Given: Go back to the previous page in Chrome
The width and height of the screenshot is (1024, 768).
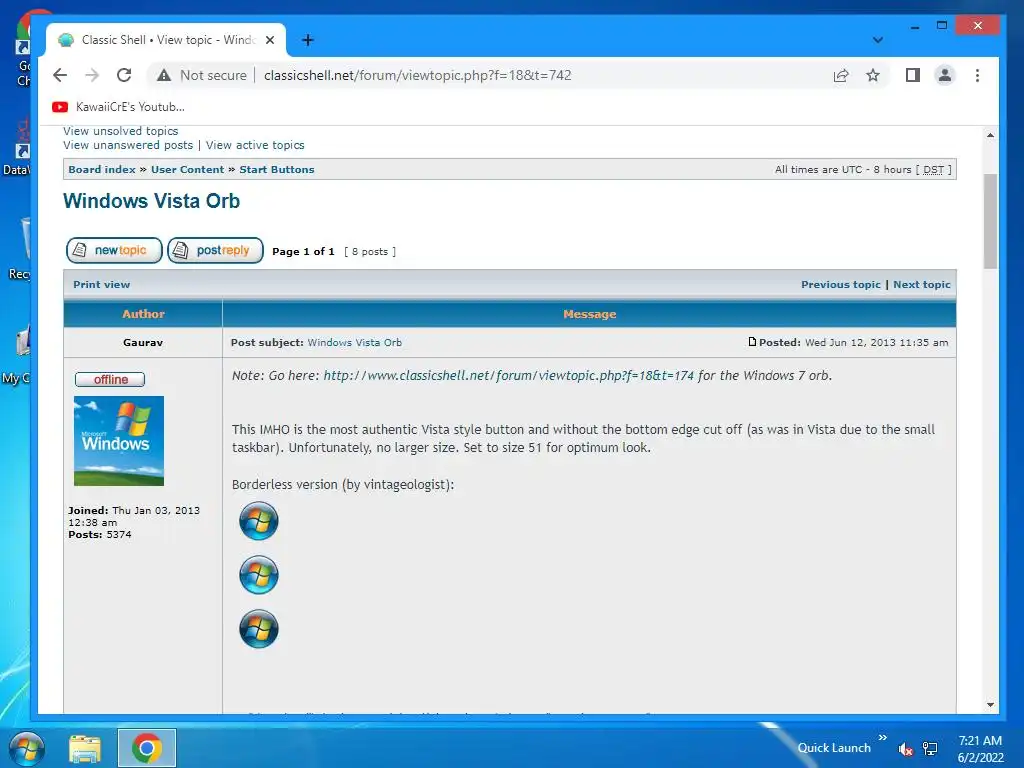Looking at the screenshot, I should tap(60, 75).
